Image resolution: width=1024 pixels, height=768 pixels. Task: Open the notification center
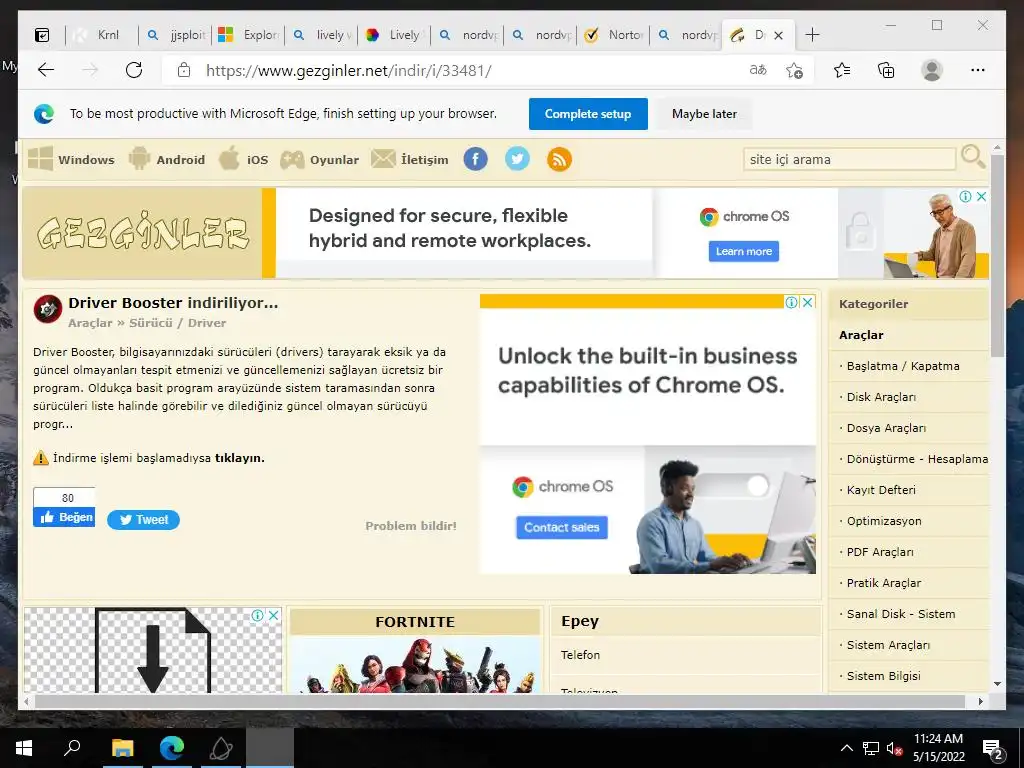(993, 749)
